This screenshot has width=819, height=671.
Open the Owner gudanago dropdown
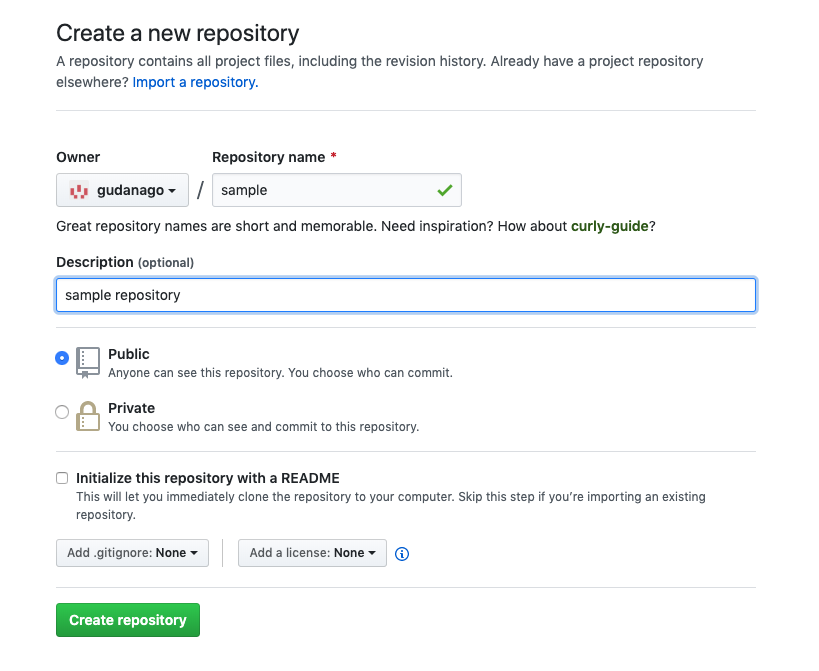coord(123,190)
